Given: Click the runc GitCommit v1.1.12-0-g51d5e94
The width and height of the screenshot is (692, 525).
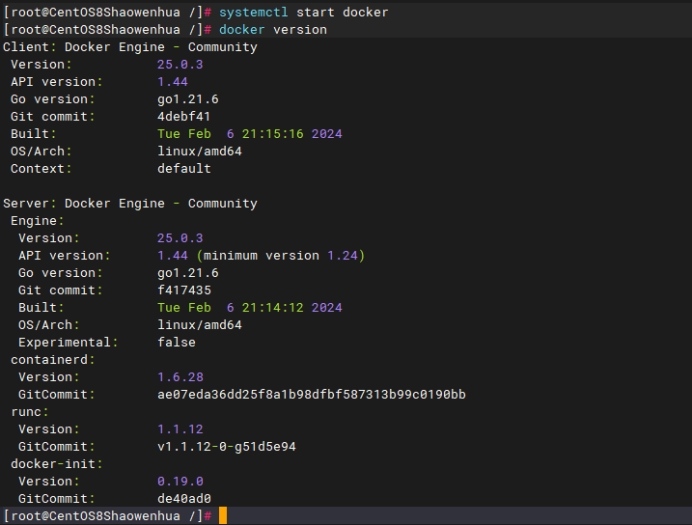Looking at the screenshot, I should coord(226,446).
